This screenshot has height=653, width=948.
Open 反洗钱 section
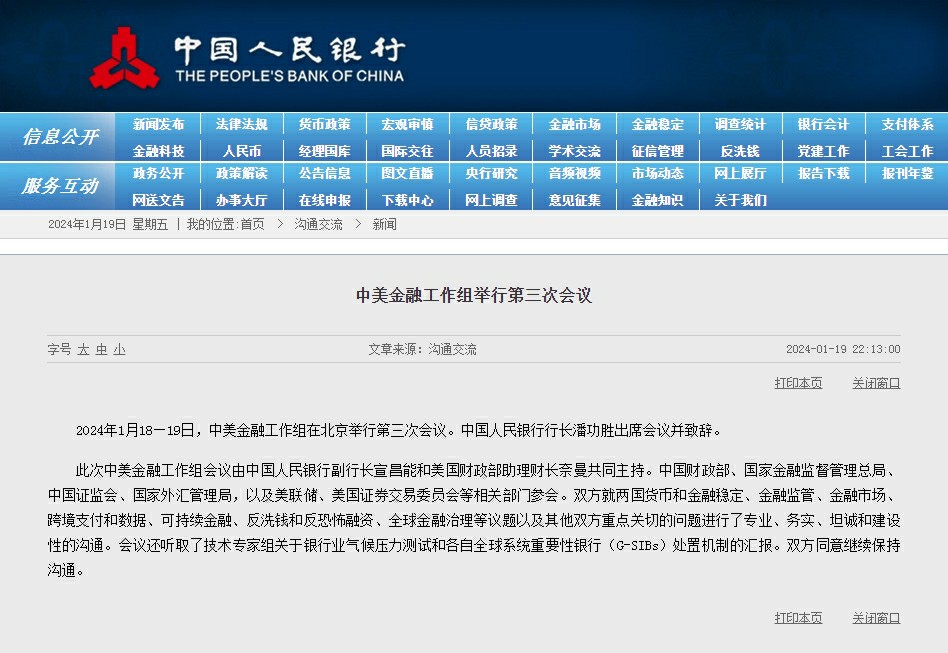tap(741, 151)
